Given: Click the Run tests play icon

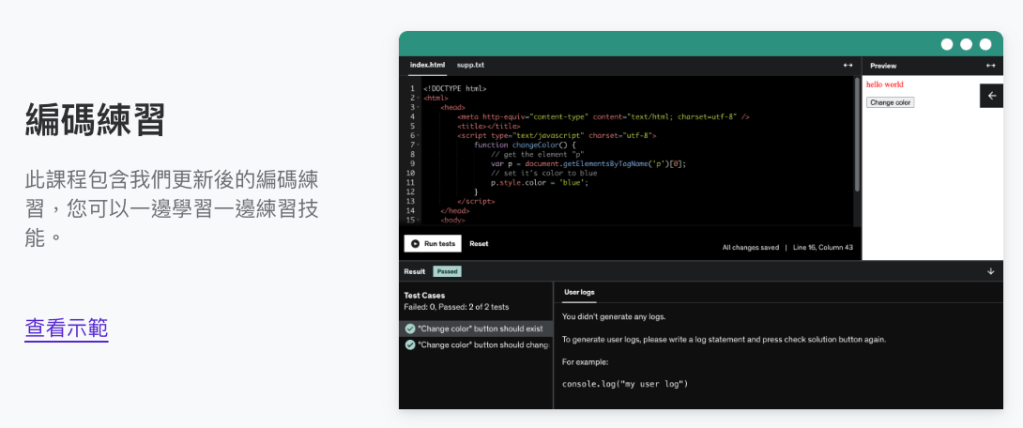Looking at the screenshot, I should [415, 244].
